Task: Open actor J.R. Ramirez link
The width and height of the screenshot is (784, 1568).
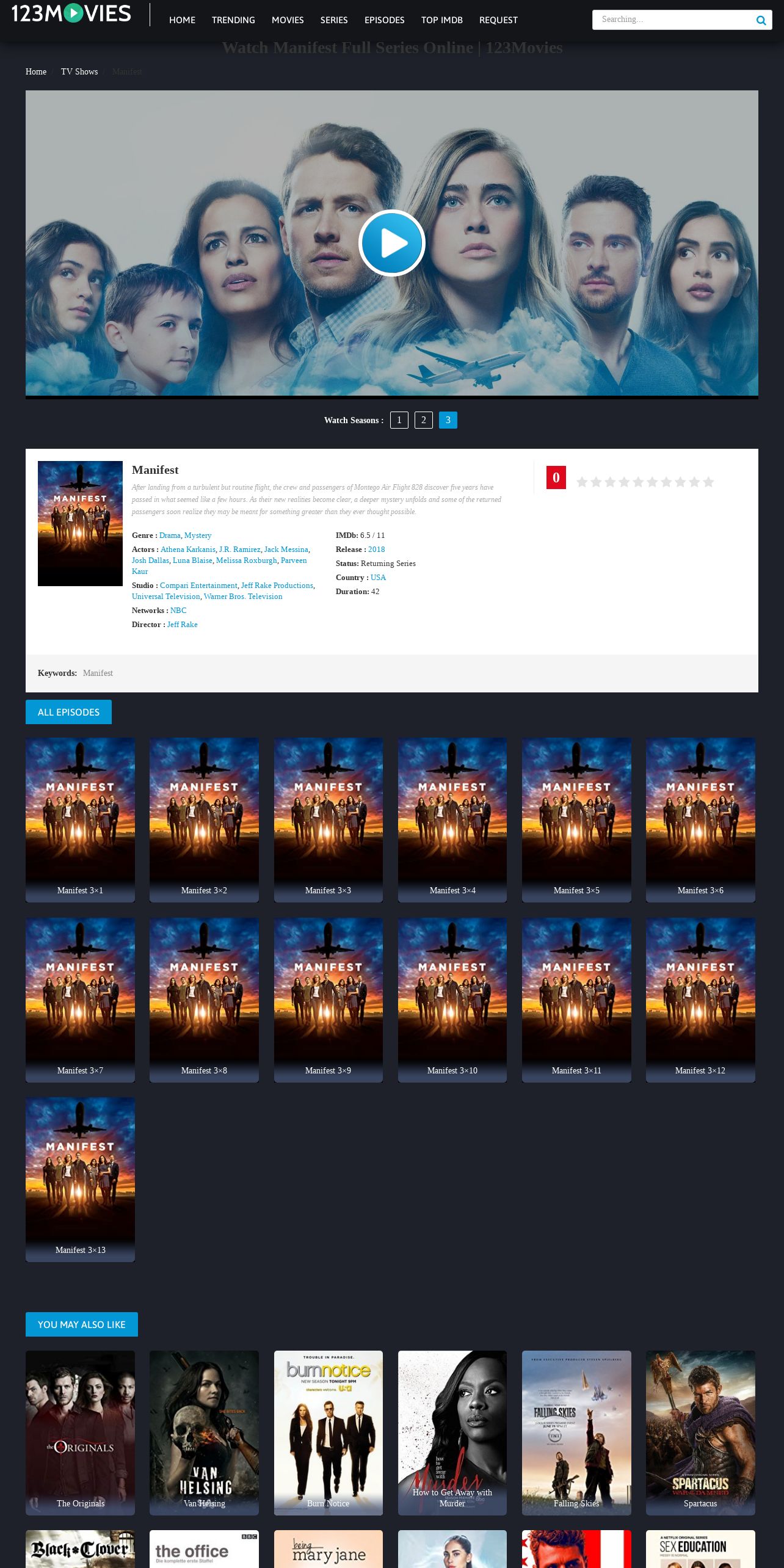Action: coord(239,550)
